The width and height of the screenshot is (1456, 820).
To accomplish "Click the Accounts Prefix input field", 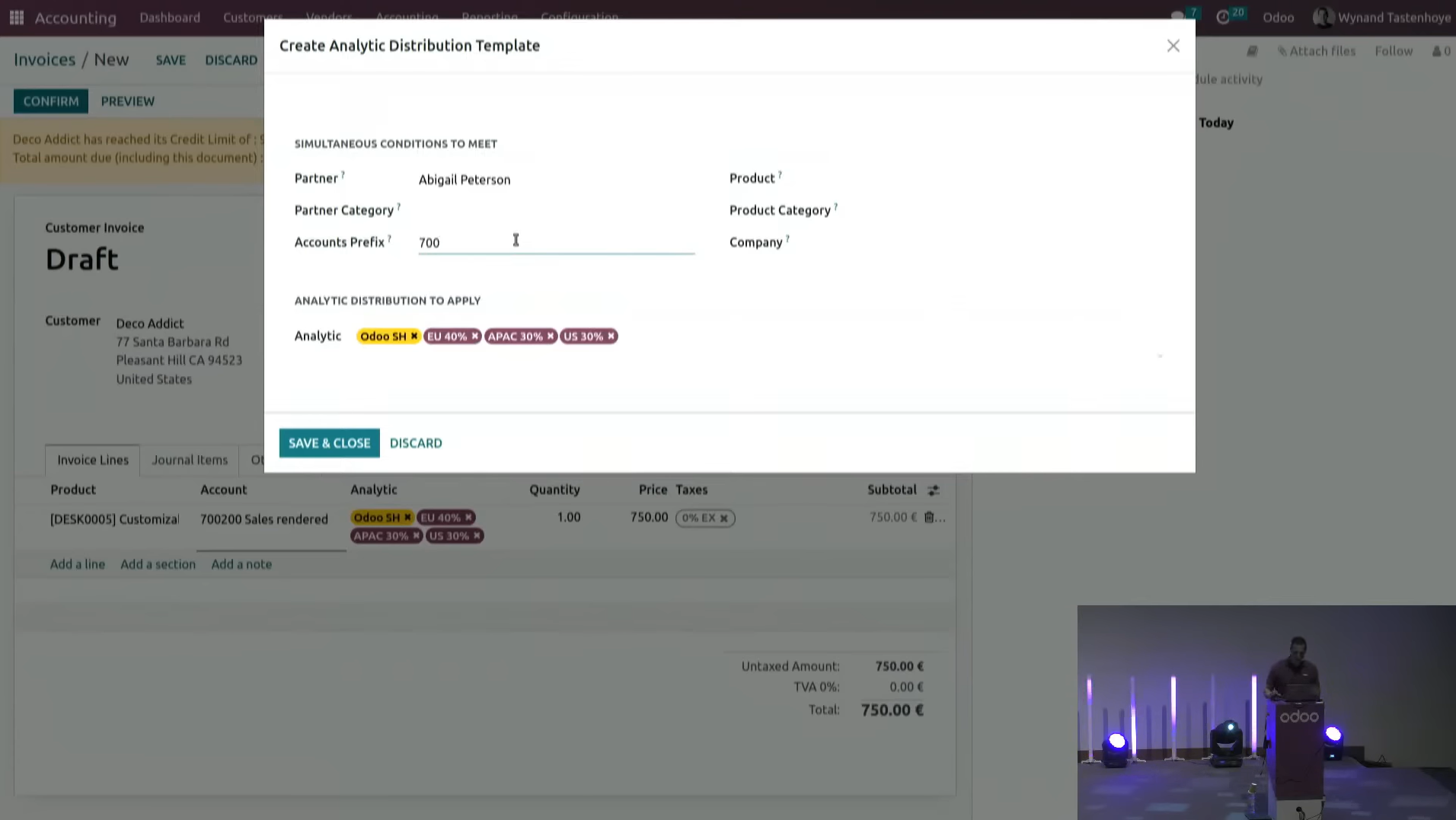I will [556, 243].
